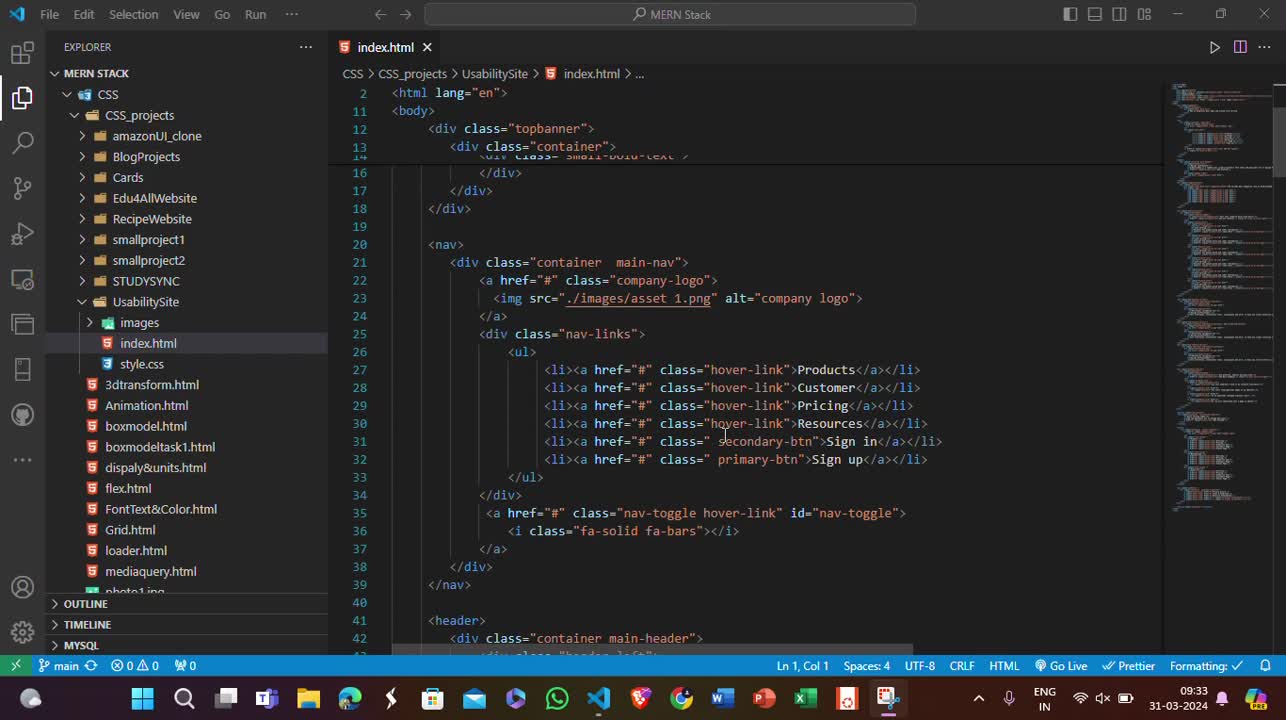1286x720 pixels.
Task: Split the editor right
Action: pyautogui.click(x=1240, y=47)
